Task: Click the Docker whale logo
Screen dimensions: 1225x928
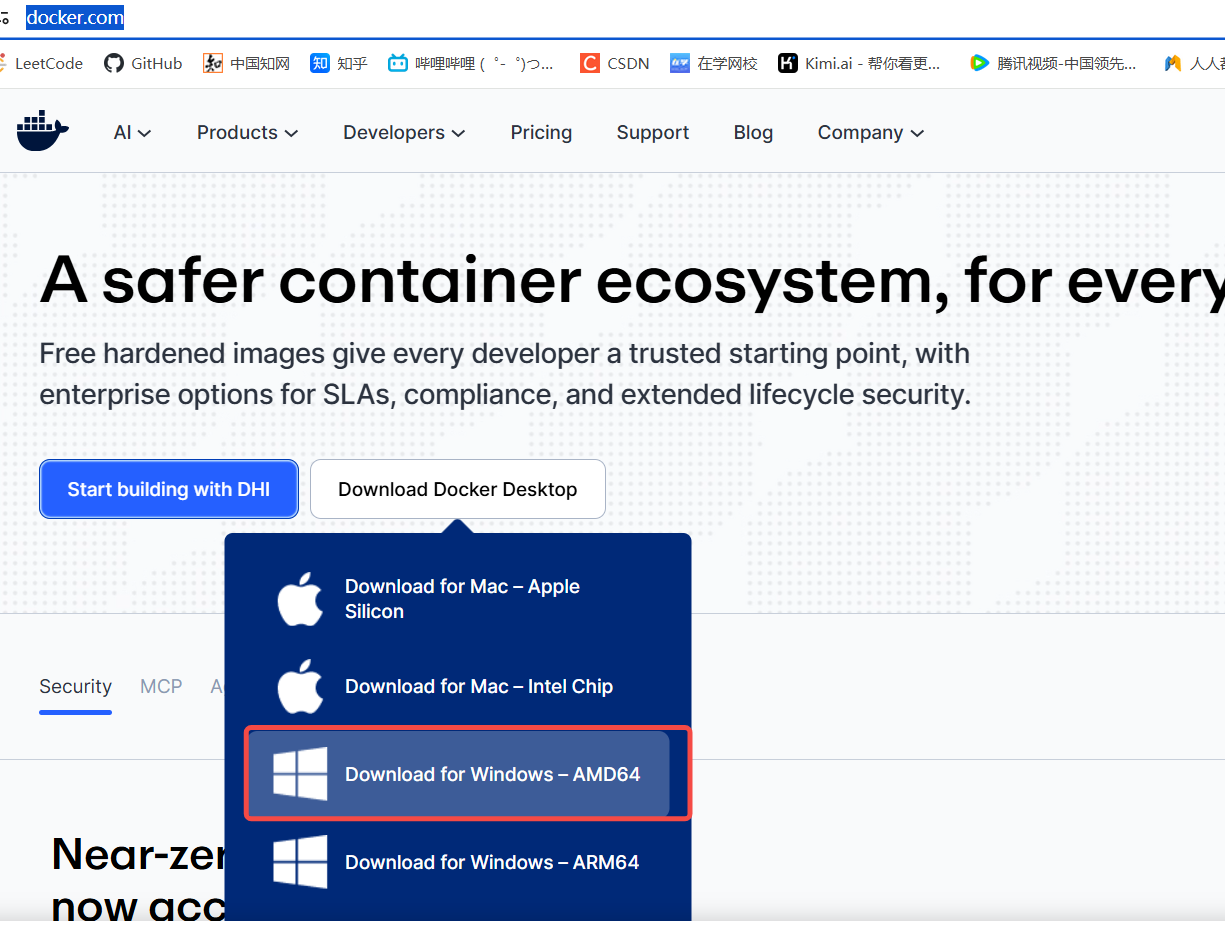Action: coord(42,132)
